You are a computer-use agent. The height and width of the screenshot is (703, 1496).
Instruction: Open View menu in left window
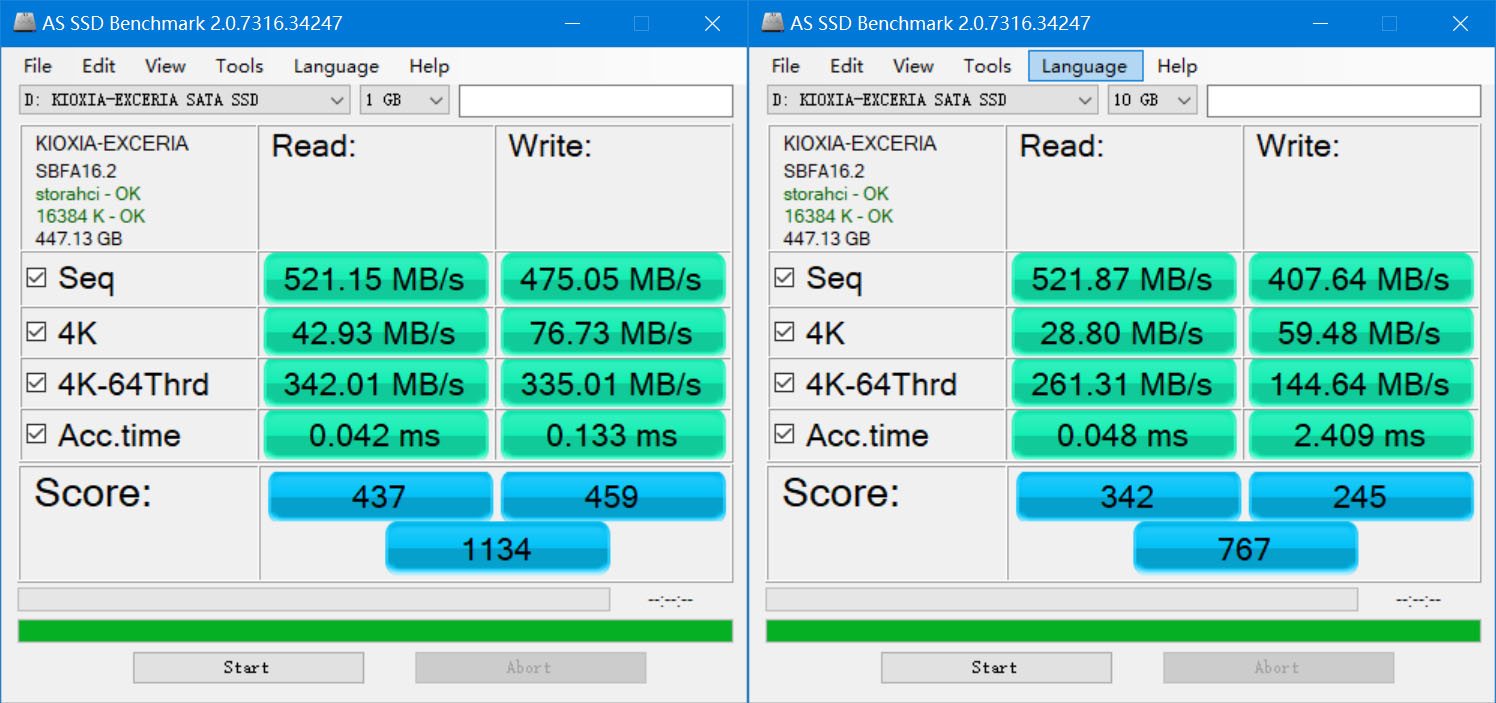tap(165, 66)
